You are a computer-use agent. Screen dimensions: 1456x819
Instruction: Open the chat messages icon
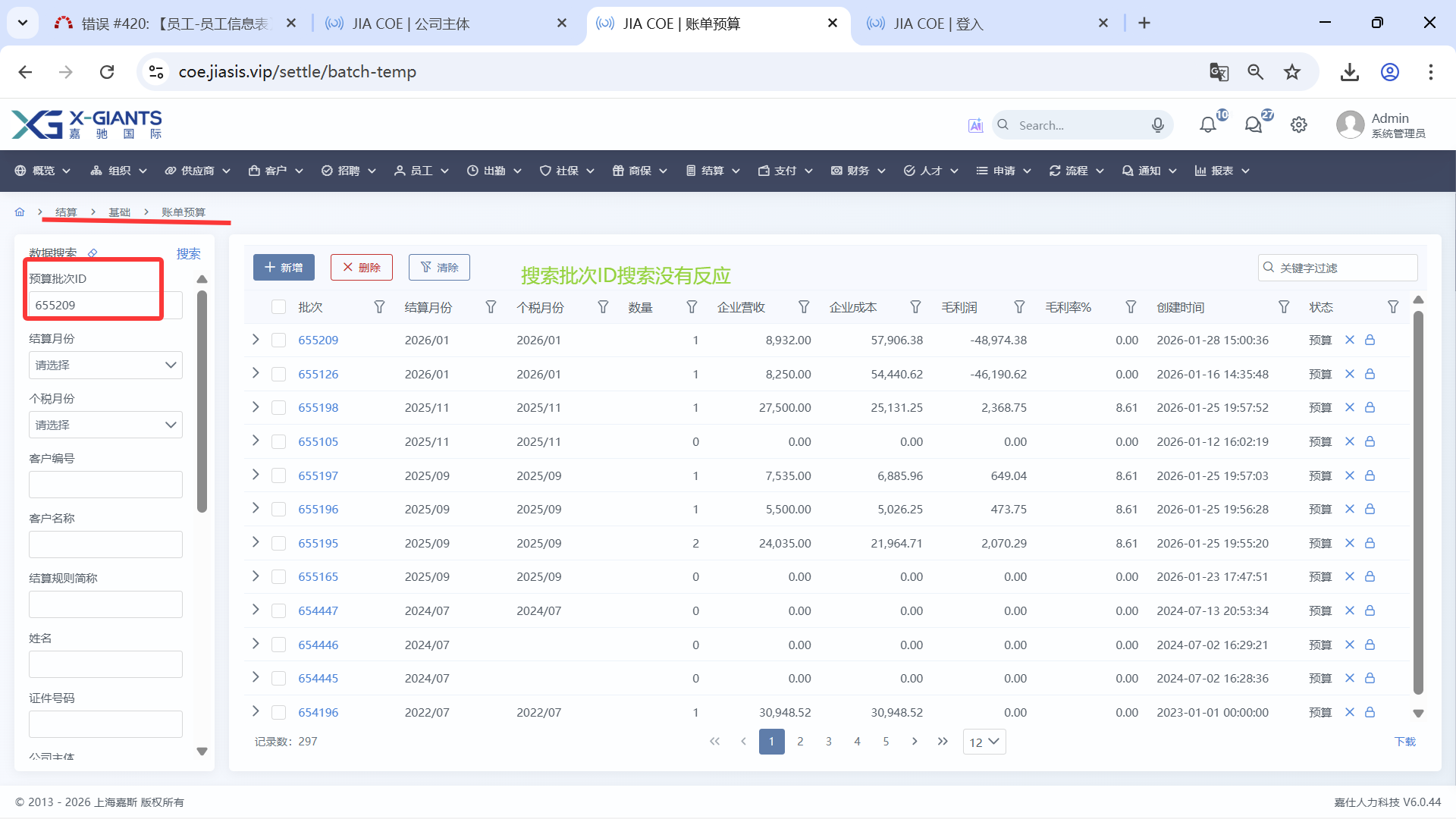[x=1254, y=125]
